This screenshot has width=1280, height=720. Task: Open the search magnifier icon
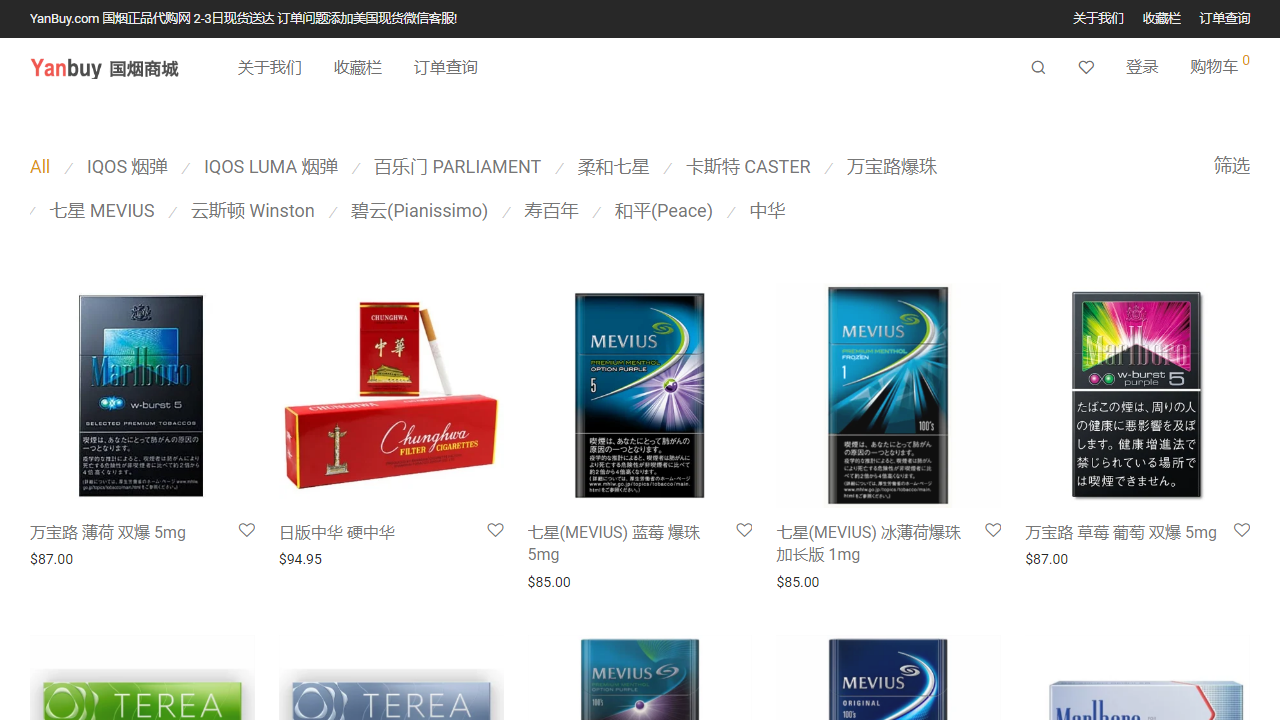tap(1038, 68)
